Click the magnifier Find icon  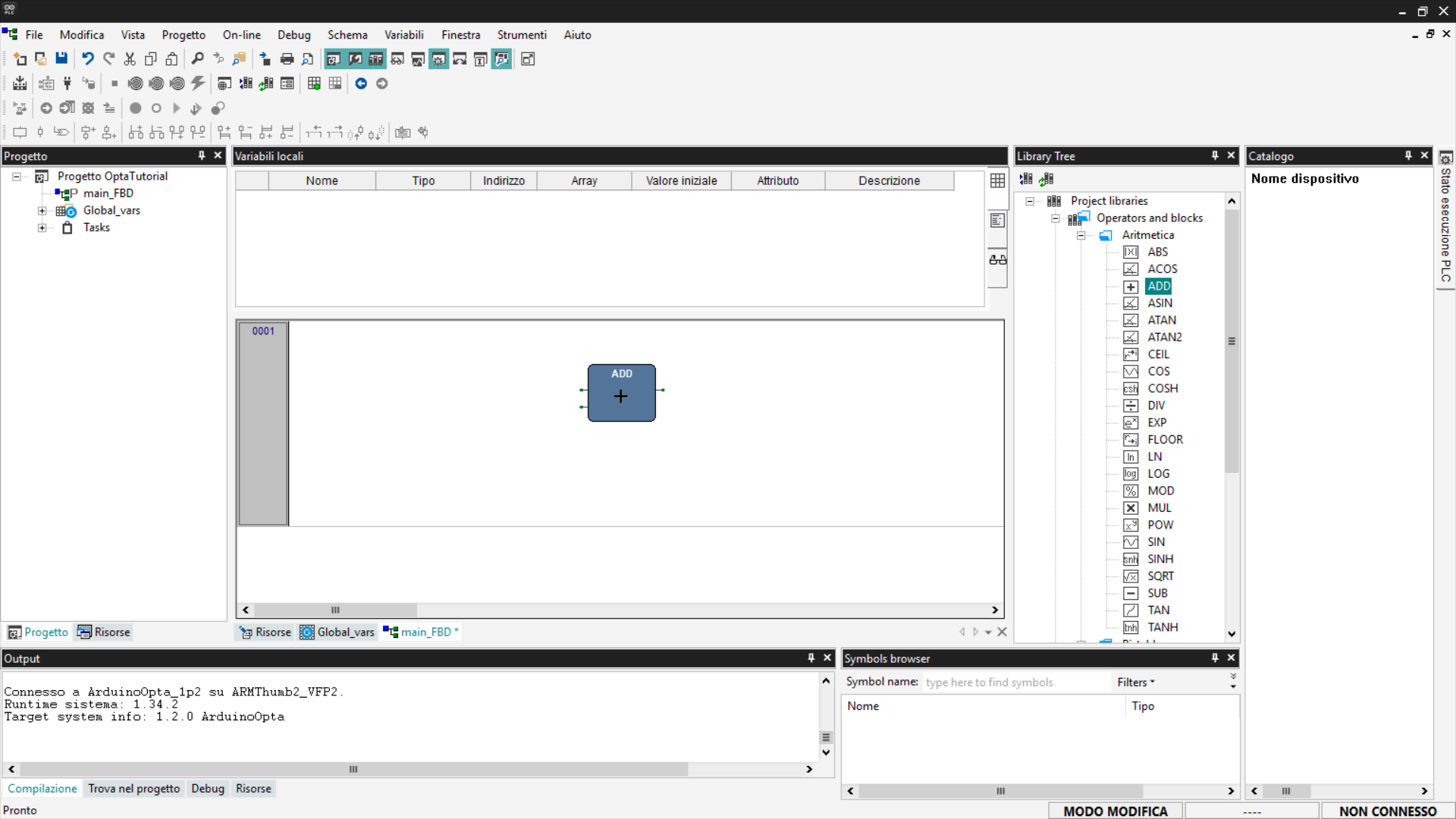(197, 59)
